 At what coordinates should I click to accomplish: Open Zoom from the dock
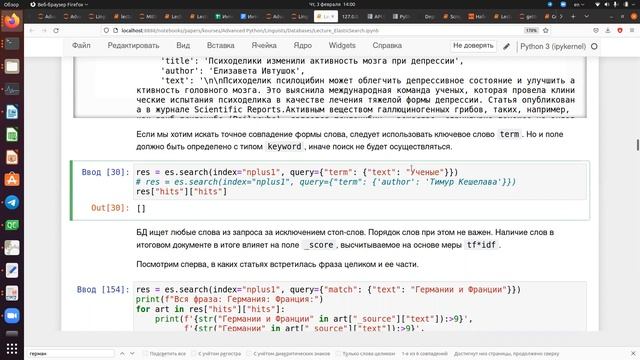[12, 316]
